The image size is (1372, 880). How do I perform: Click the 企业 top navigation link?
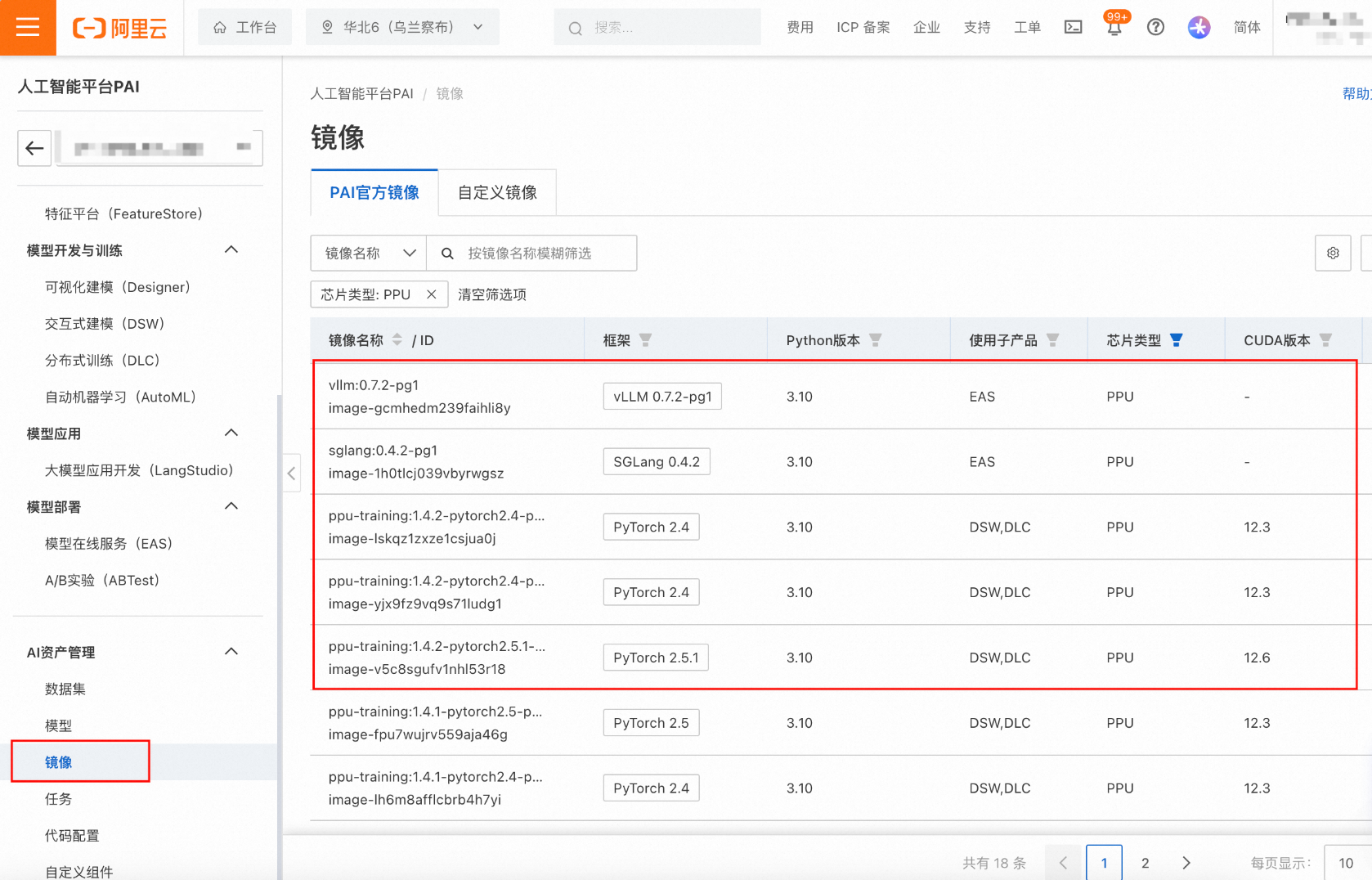click(x=926, y=27)
